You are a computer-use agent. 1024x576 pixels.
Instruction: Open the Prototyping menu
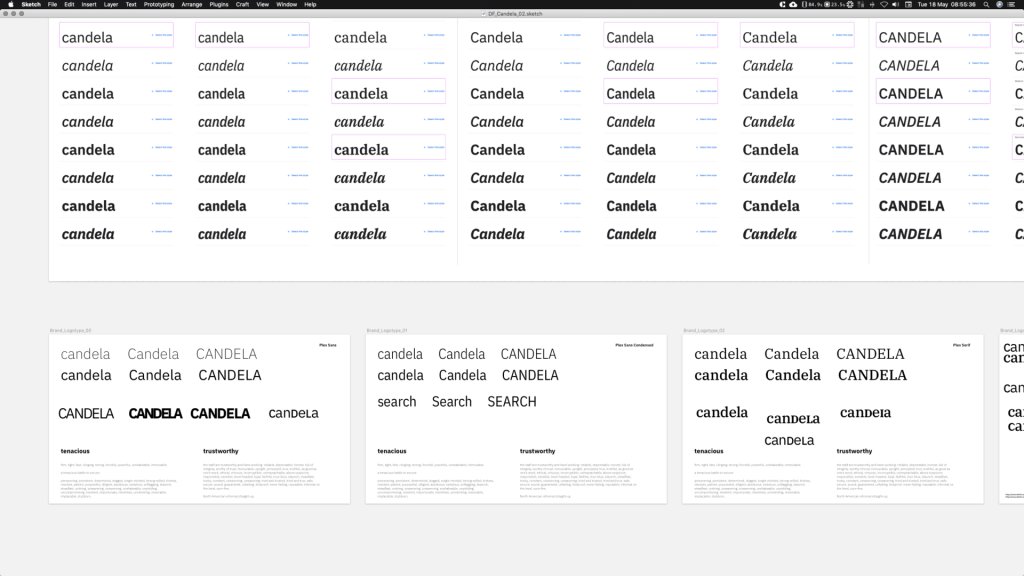(158, 4)
